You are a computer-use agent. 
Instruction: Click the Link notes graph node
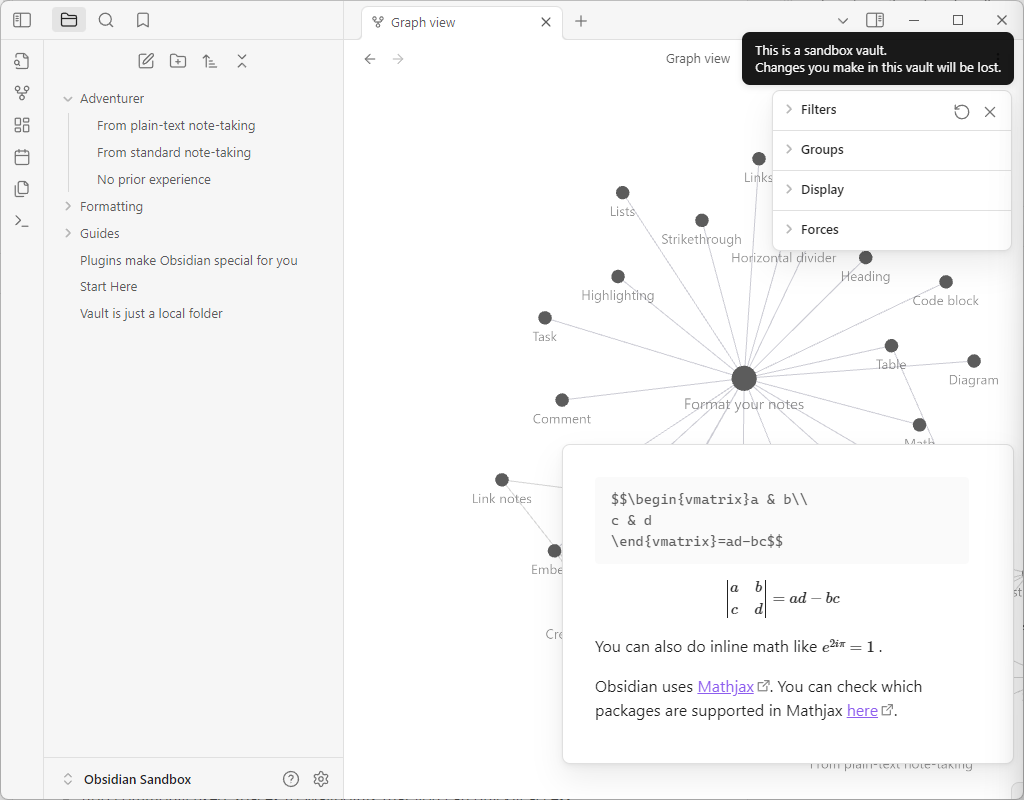click(502, 480)
